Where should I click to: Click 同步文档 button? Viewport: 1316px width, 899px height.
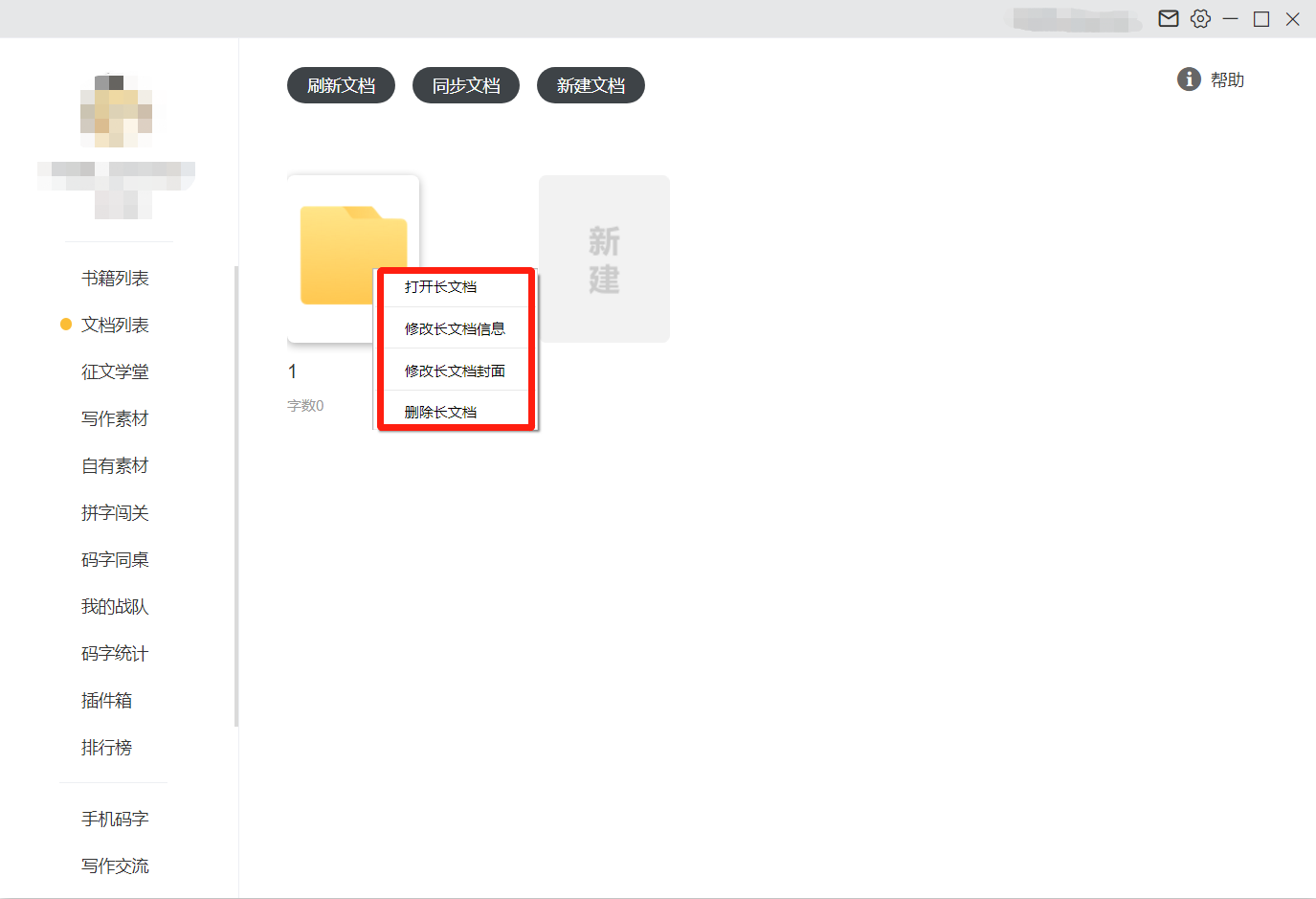466,85
